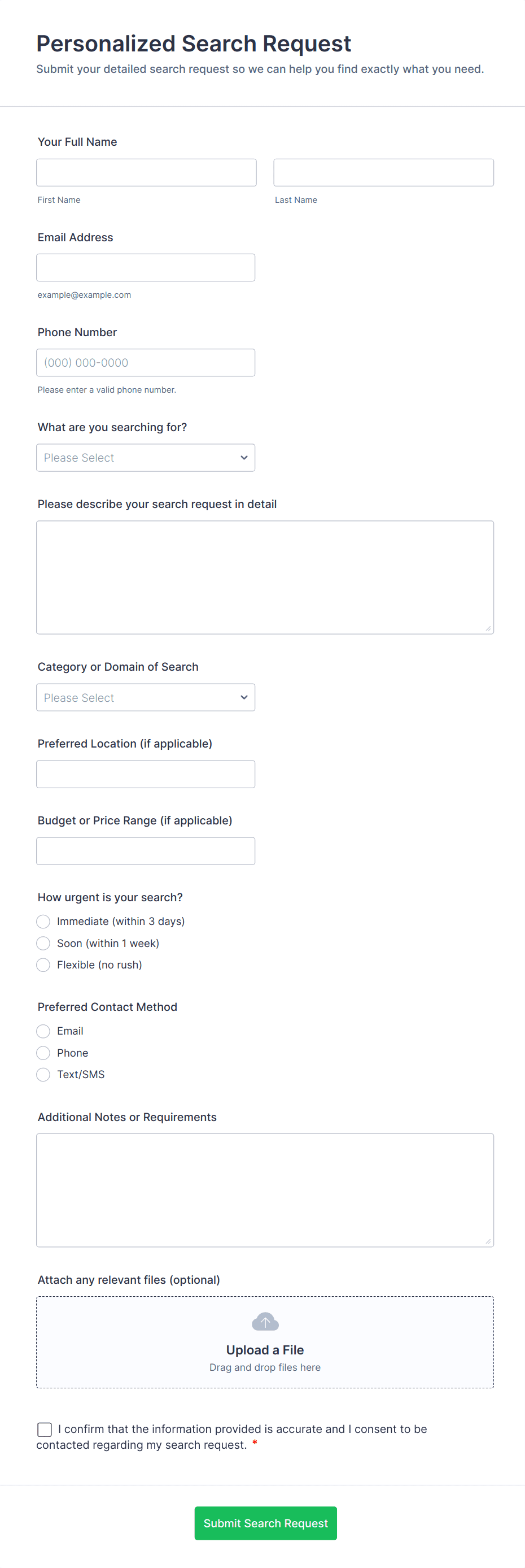Open the 'What are you searching for?' dropdown

click(146, 457)
